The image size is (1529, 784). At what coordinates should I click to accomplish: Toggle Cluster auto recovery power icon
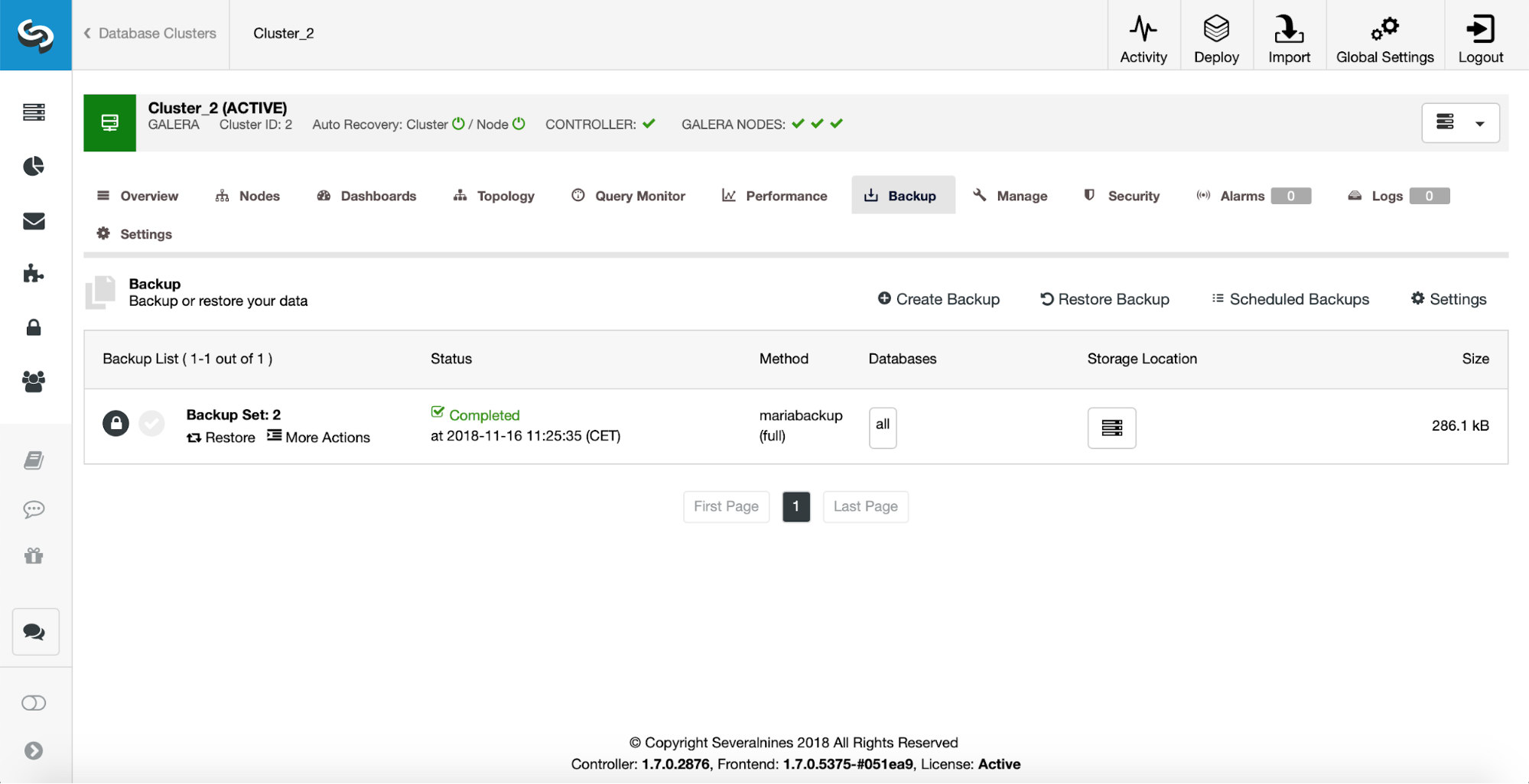pyautogui.click(x=458, y=124)
